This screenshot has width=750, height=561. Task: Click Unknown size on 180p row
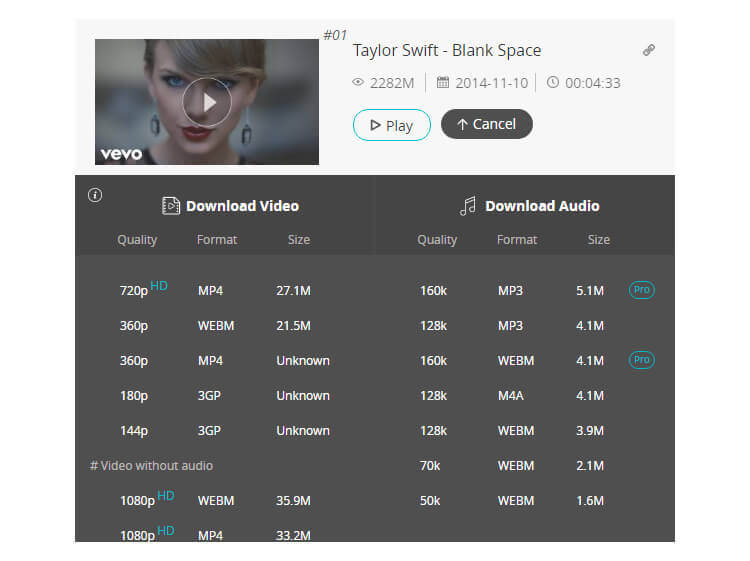click(303, 396)
